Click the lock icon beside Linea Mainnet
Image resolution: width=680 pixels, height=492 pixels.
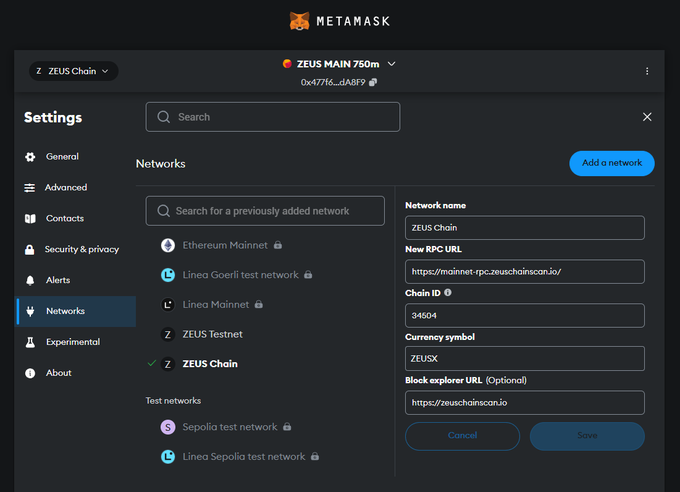(259, 305)
